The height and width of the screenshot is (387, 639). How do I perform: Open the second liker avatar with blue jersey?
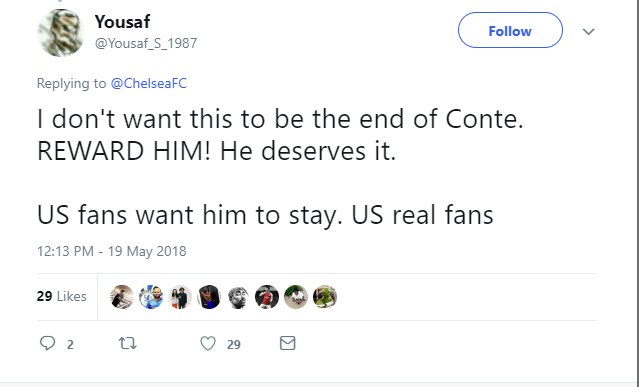(x=151, y=297)
